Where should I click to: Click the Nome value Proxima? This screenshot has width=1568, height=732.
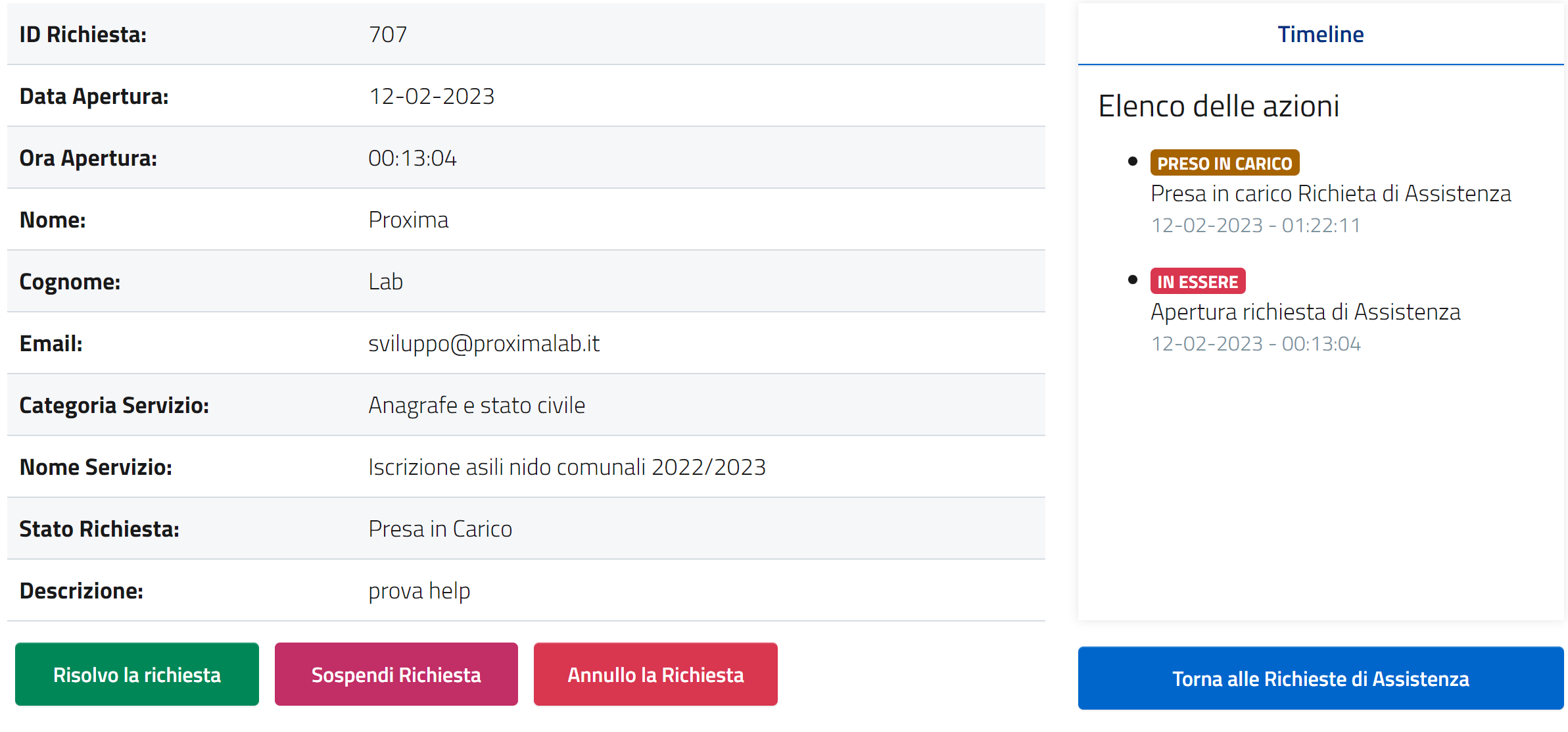tap(408, 220)
